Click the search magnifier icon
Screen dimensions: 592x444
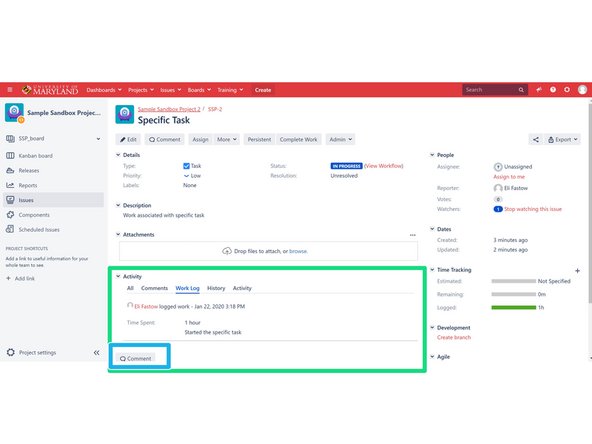click(x=521, y=90)
